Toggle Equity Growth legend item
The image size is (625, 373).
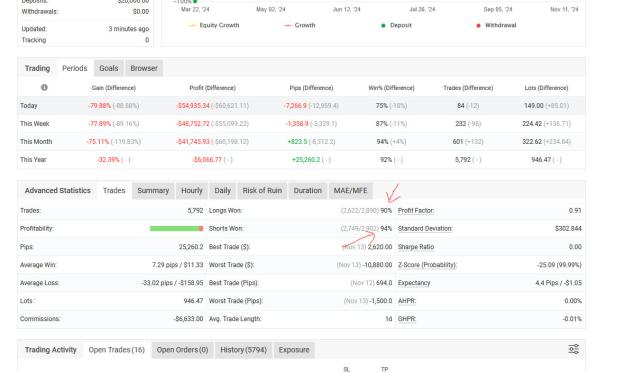[x=214, y=25]
